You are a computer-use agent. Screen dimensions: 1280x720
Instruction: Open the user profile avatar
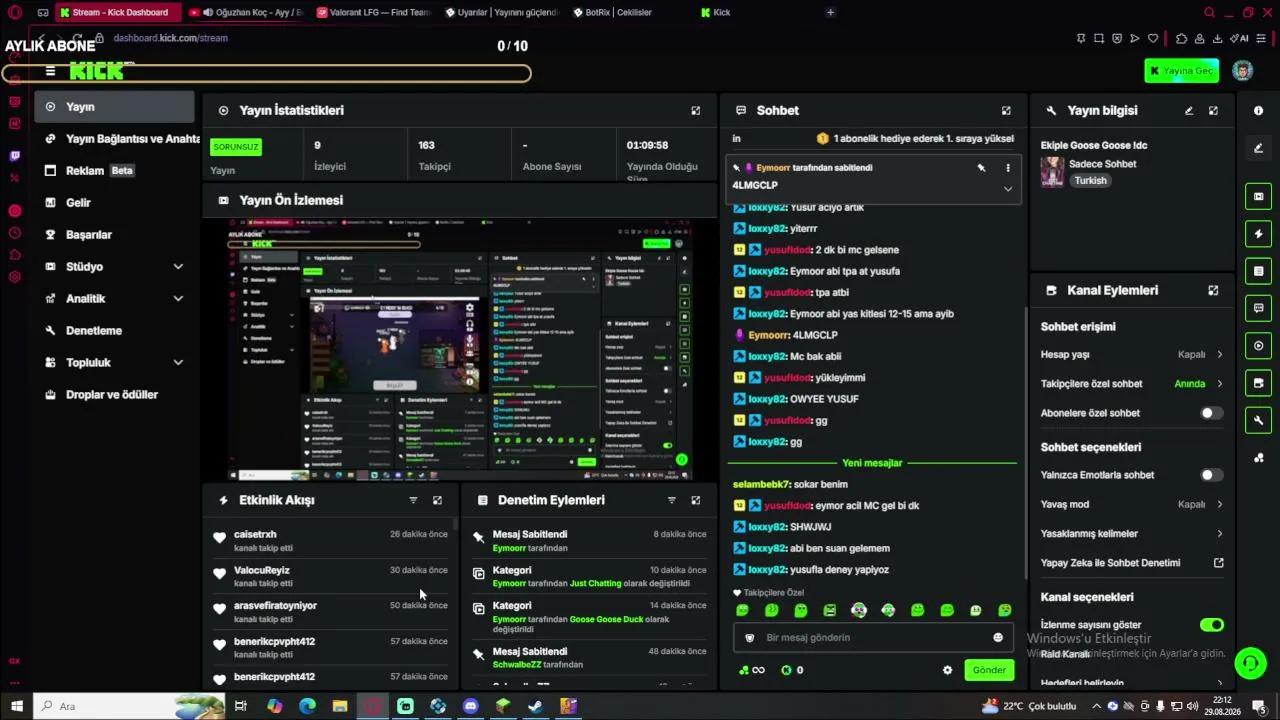[x=1242, y=71]
